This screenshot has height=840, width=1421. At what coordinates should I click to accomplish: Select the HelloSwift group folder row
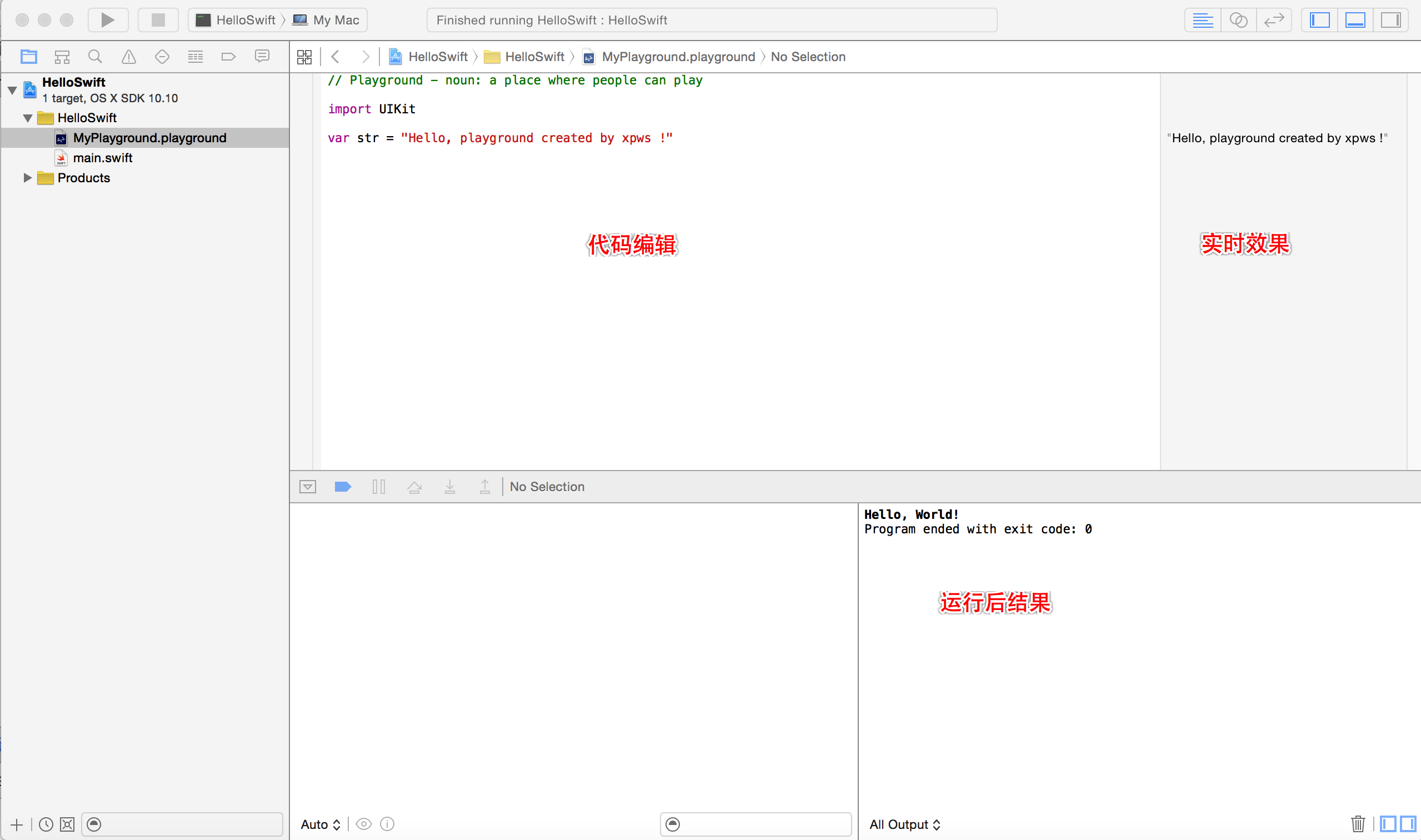(145, 118)
